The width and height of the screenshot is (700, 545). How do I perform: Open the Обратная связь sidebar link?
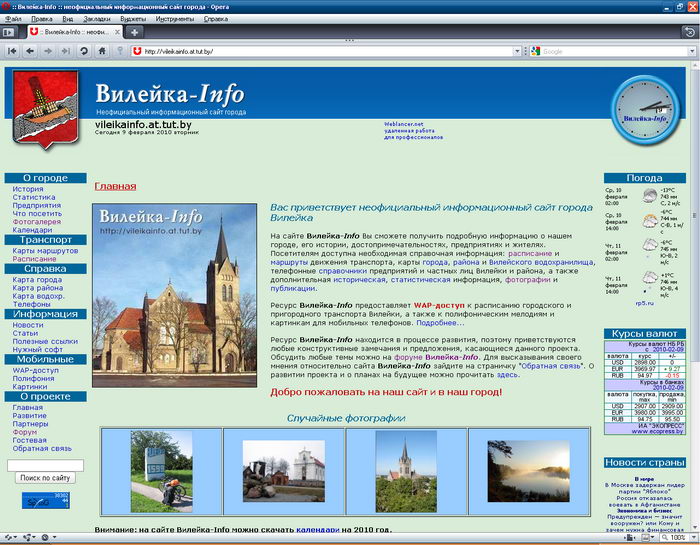coord(42,448)
